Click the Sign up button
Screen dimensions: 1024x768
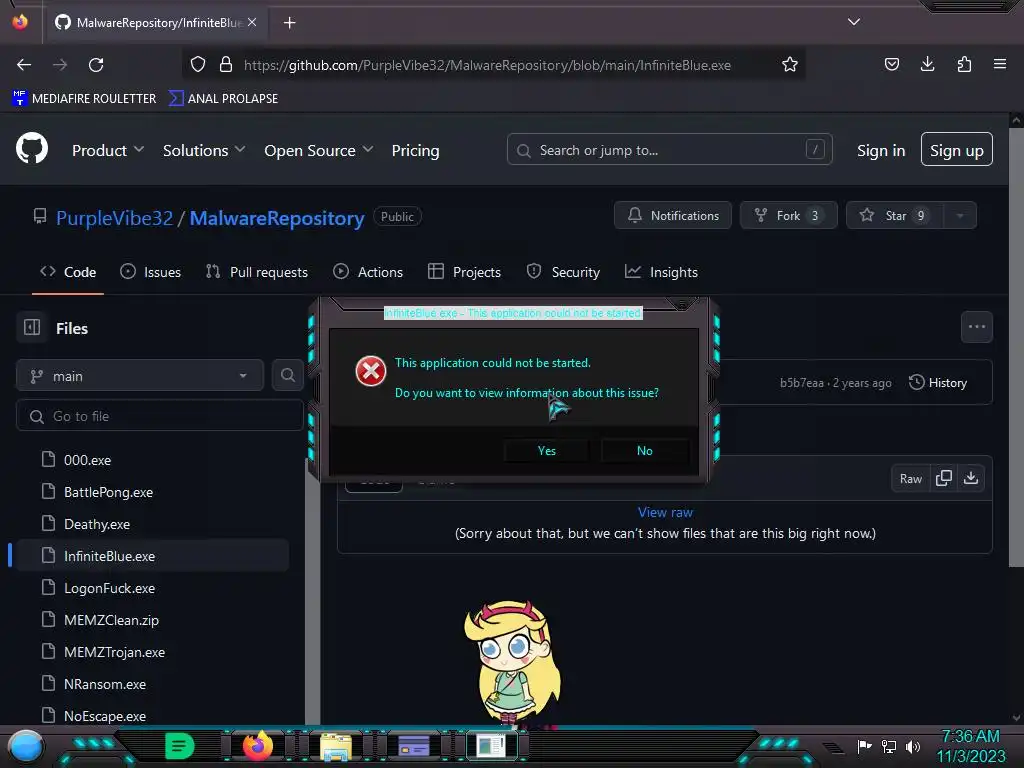click(x=957, y=150)
